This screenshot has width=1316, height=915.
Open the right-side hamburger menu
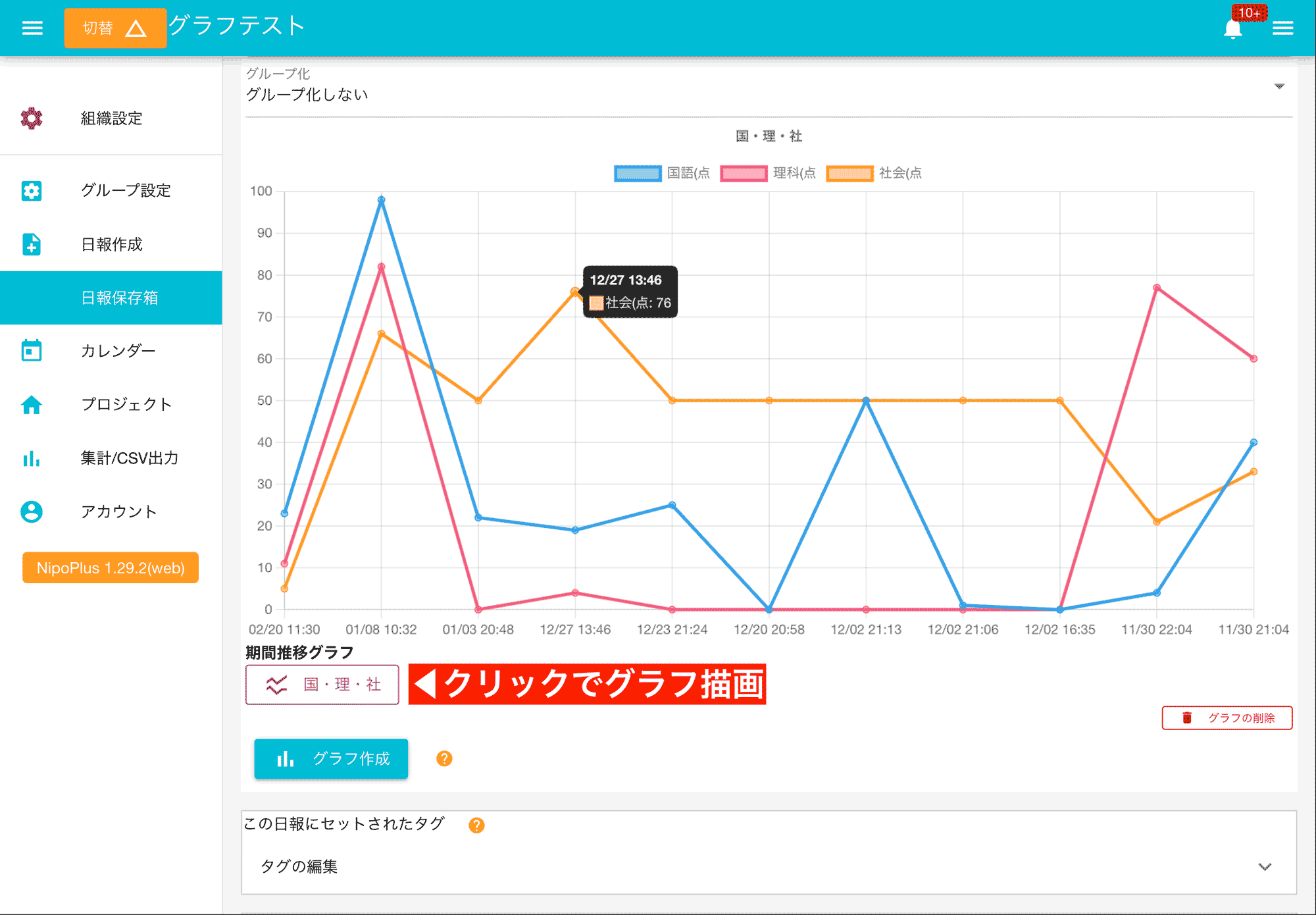tap(1283, 28)
